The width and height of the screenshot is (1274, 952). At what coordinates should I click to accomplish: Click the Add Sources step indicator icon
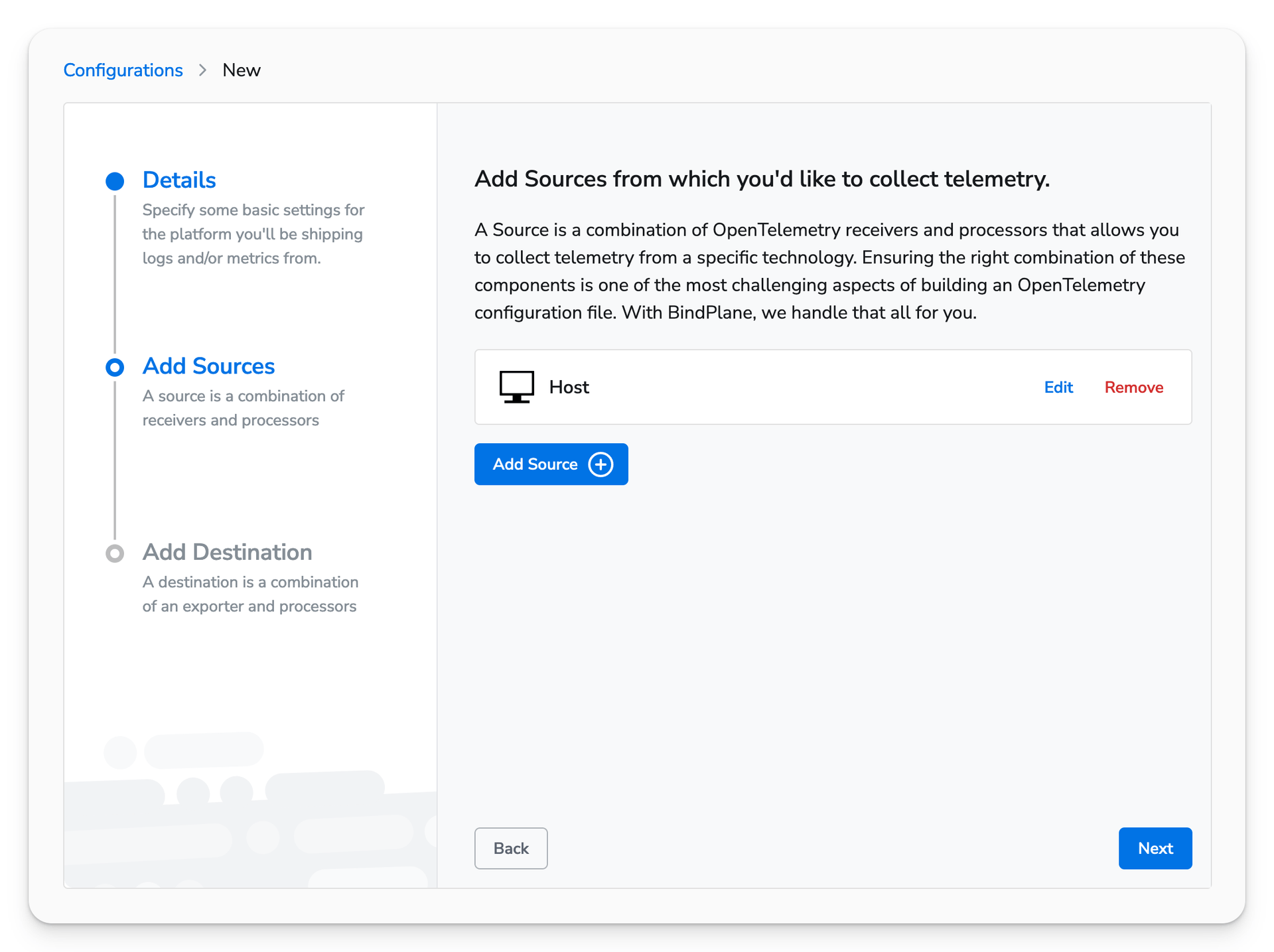[x=115, y=366]
